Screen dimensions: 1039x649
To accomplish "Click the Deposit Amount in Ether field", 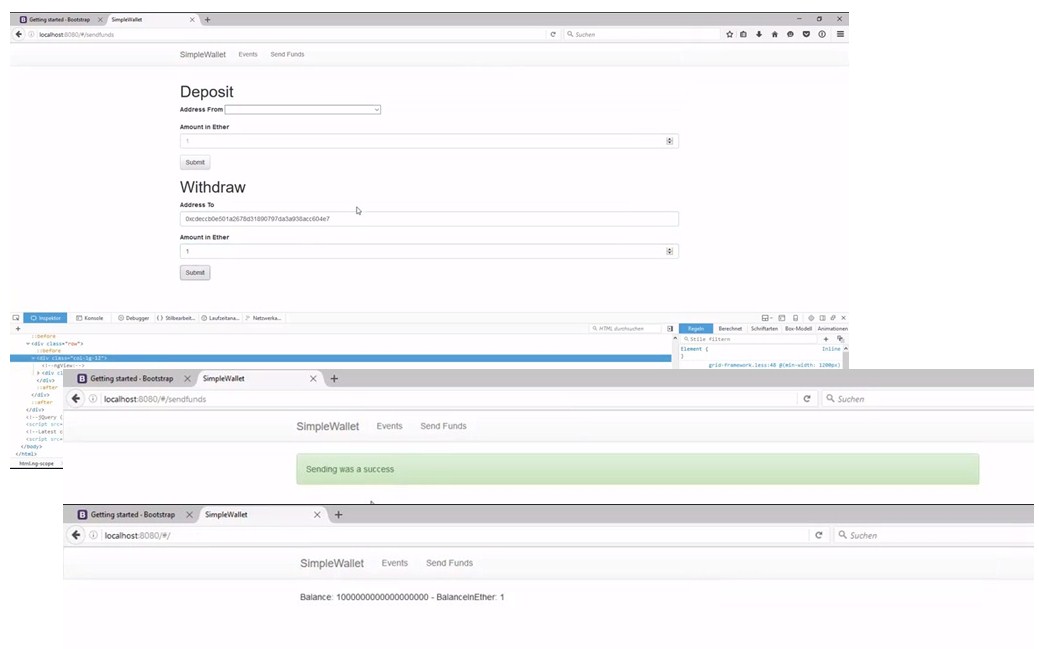I will point(429,141).
